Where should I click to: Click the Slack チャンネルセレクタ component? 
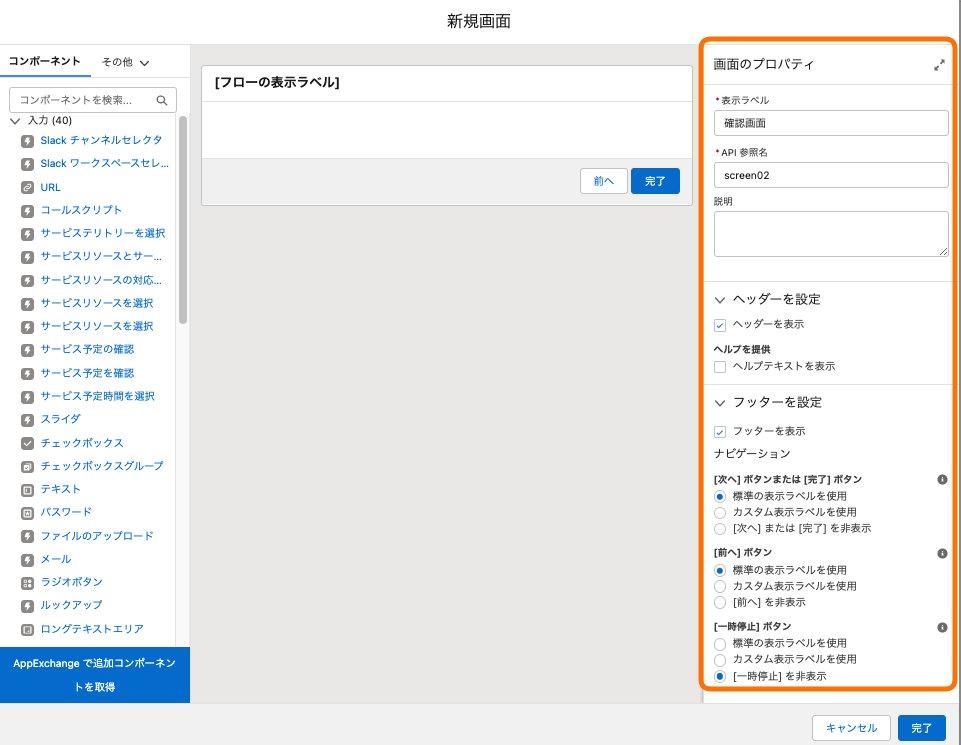(x=101, y=140)
